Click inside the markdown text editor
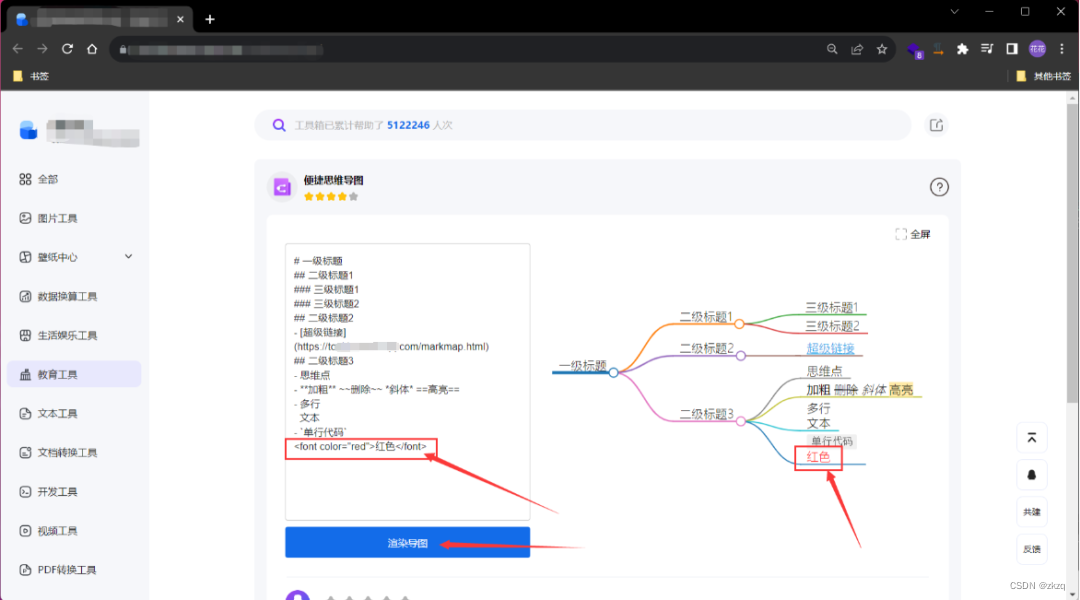Viewport: 1080px width, 600px height. pyautogui.click(x=408, y=382)
